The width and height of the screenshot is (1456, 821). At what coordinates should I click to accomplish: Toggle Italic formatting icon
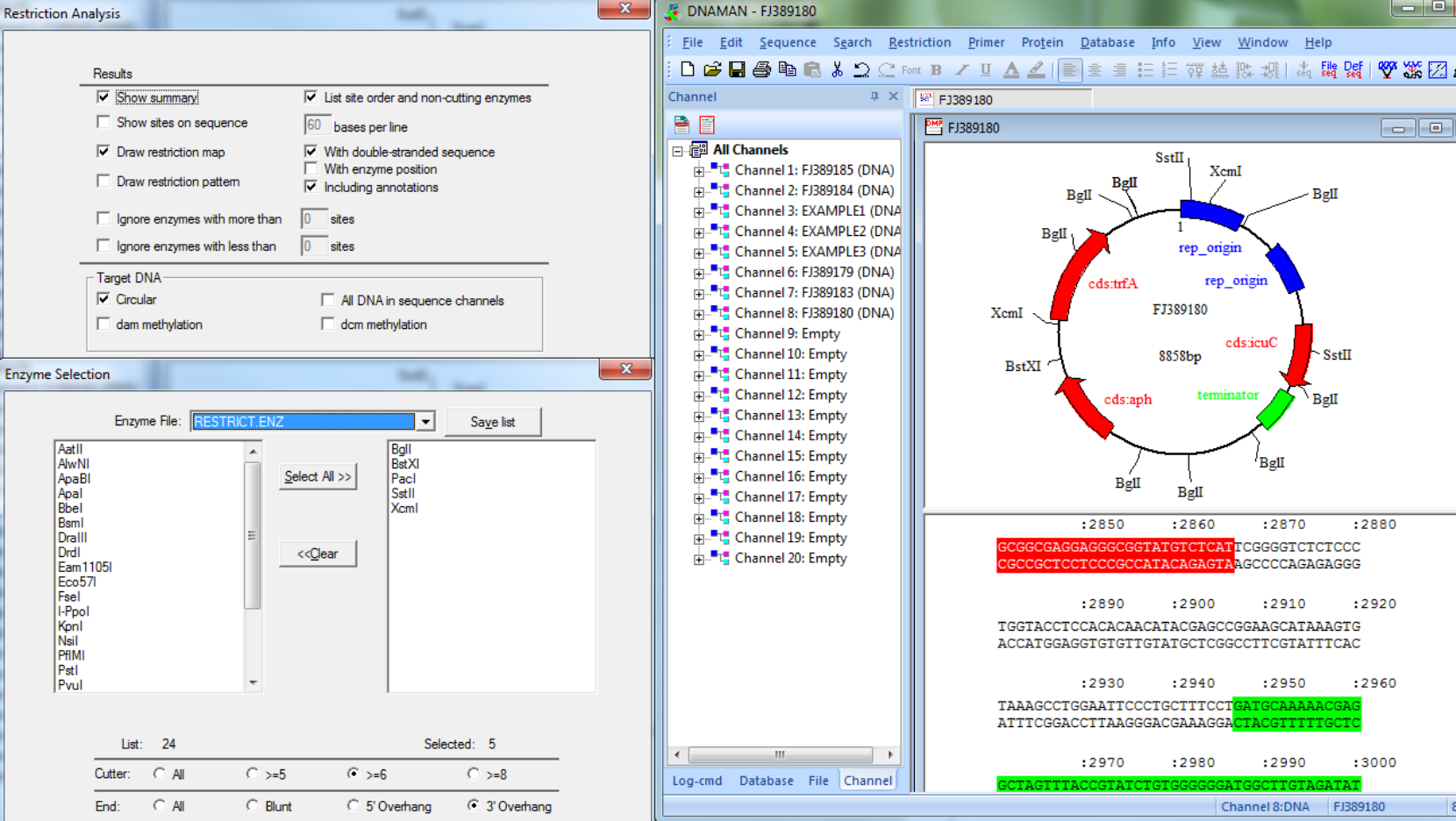pos(961,69)
